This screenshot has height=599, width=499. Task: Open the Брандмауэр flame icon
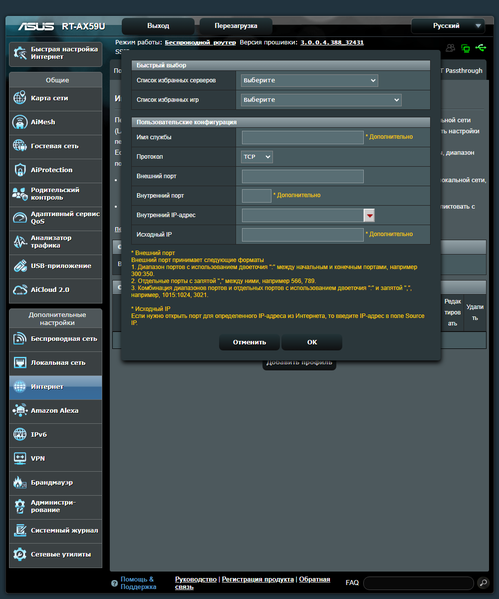tap(19, 482)
